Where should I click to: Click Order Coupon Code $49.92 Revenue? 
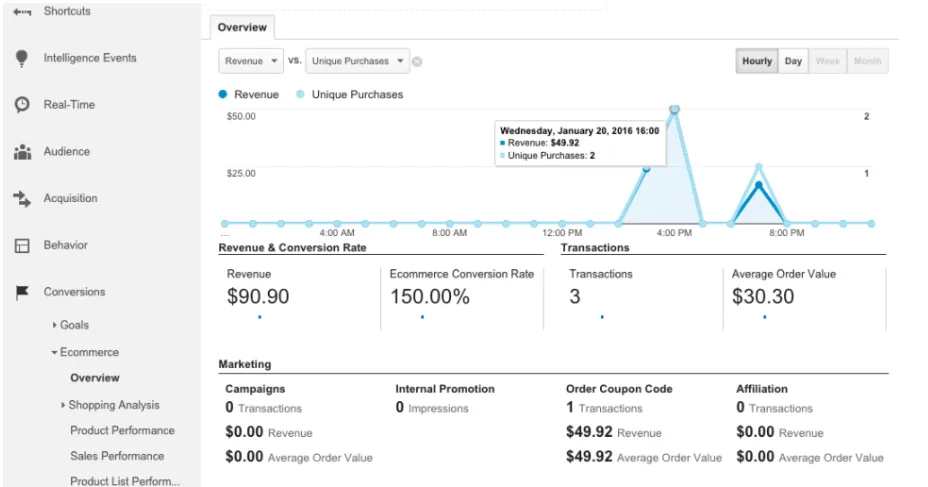(614, 432)
